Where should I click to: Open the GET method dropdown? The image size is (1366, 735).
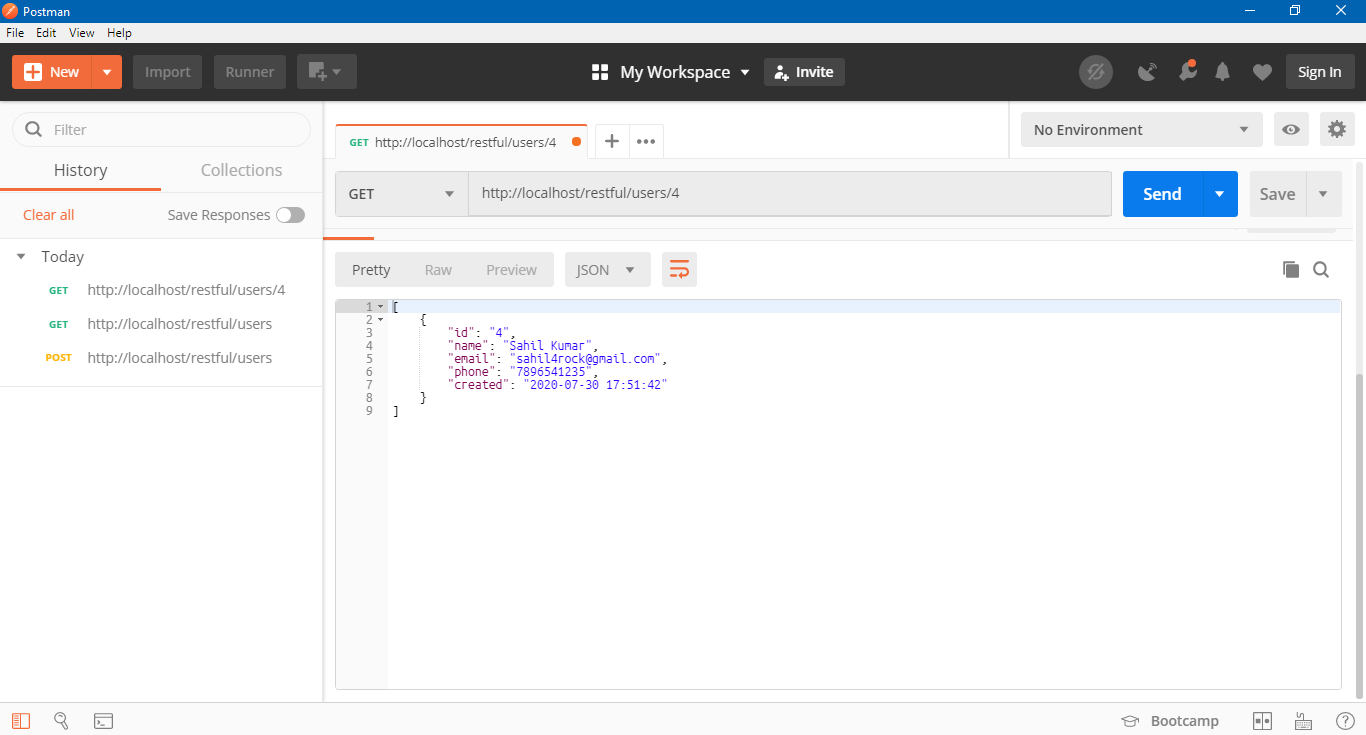[400, 193]
